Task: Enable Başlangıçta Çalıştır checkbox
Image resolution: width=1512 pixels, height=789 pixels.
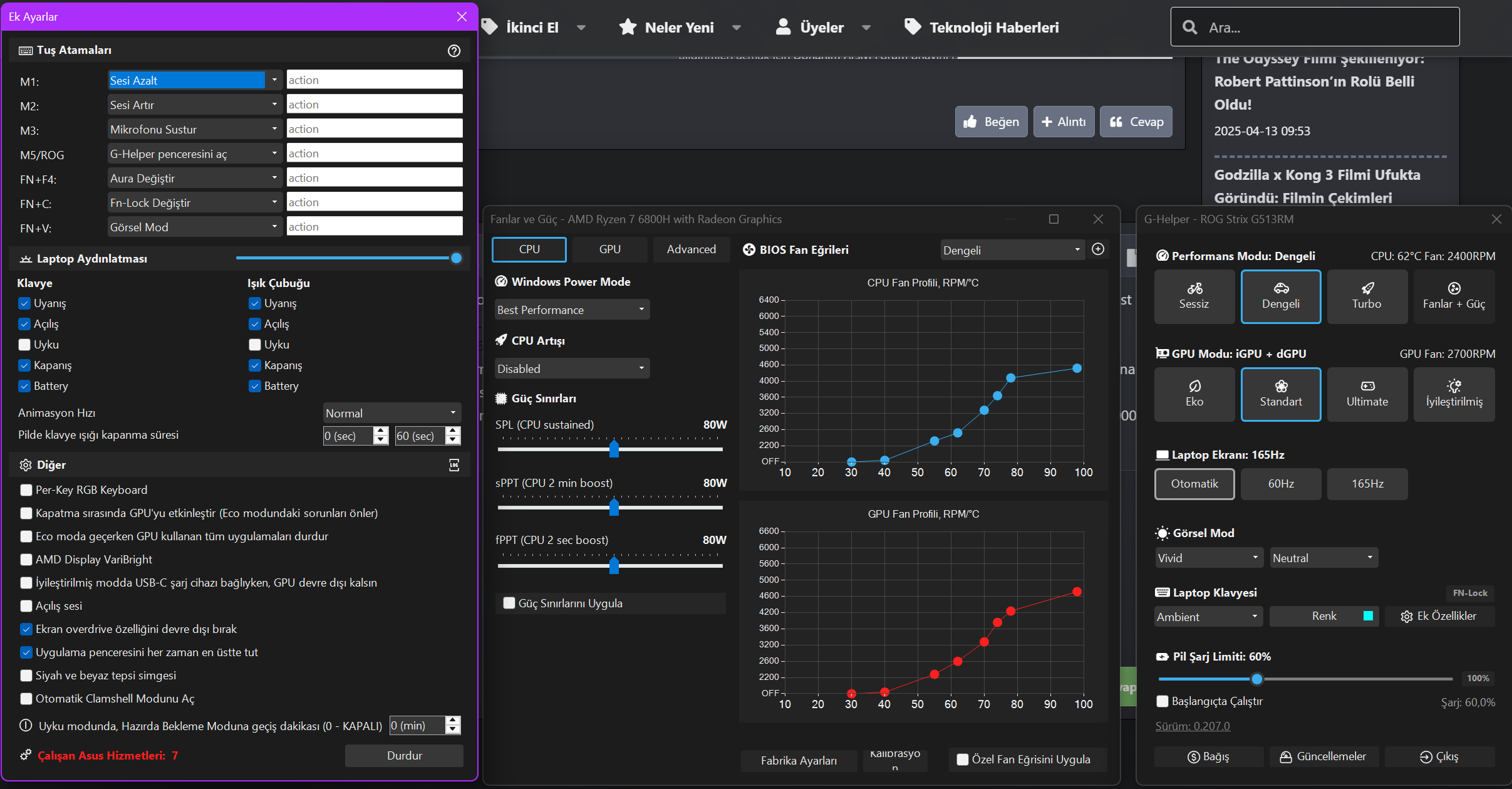Action: (1162, 701)
